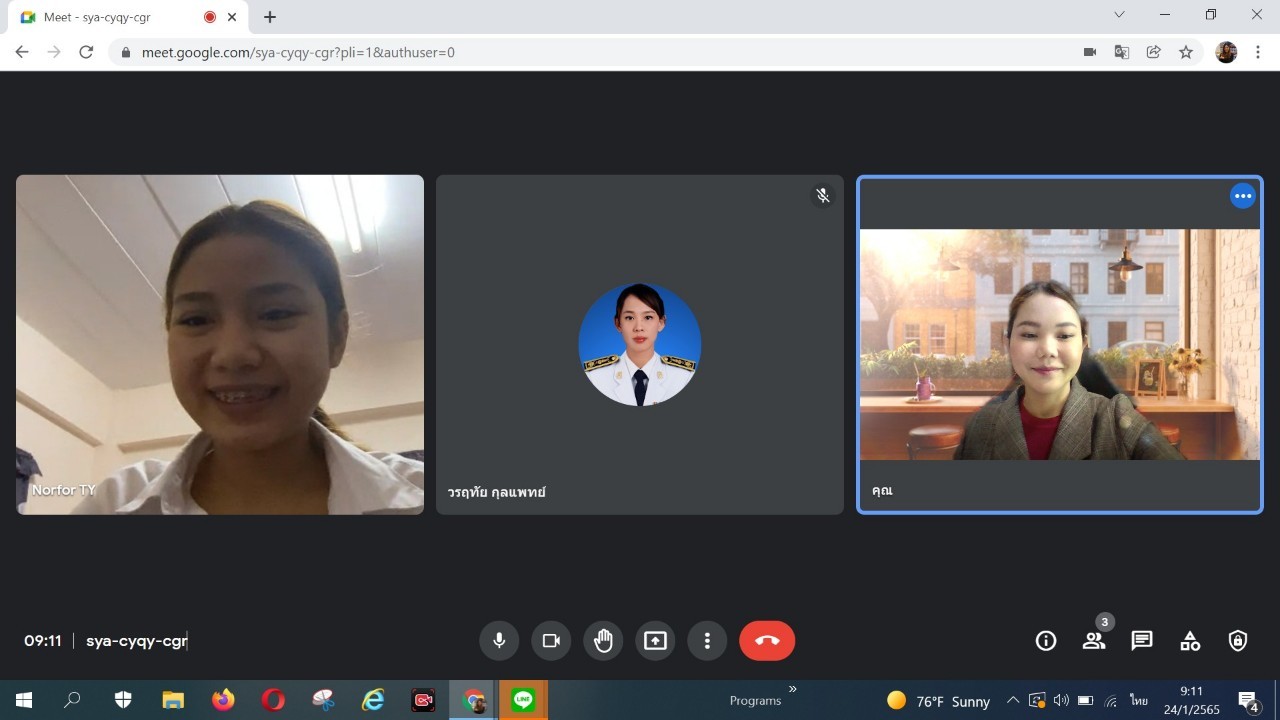Click the address bar URL field

(600, 52)
